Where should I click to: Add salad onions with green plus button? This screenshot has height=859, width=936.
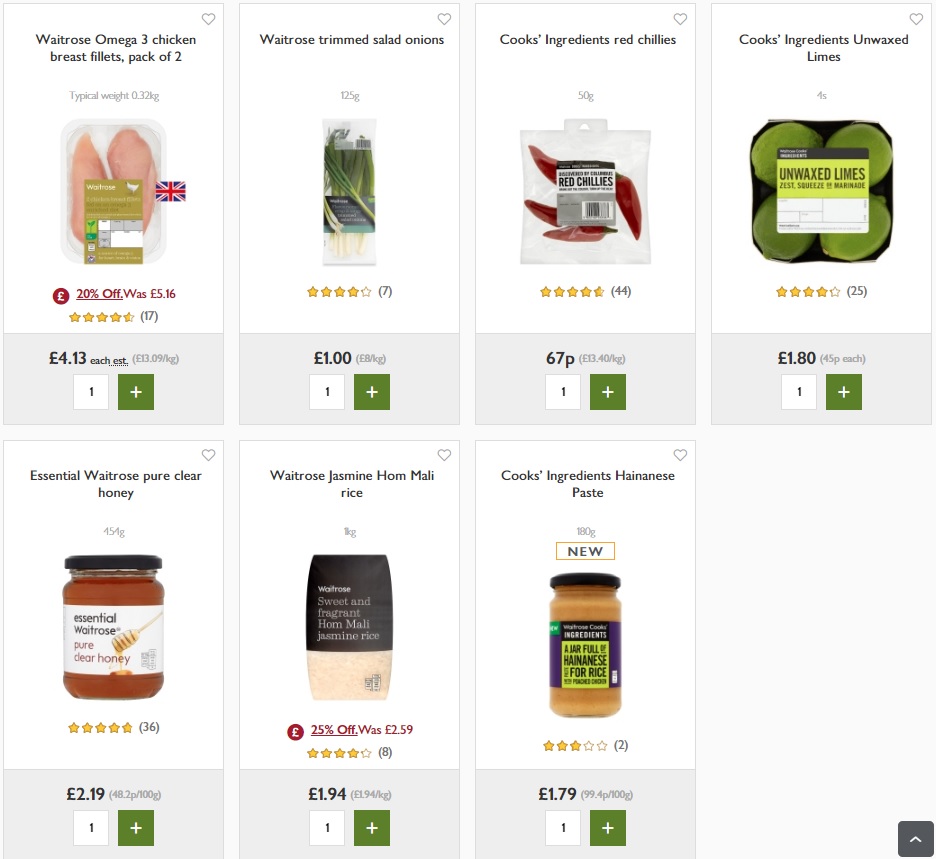point(372,392)
